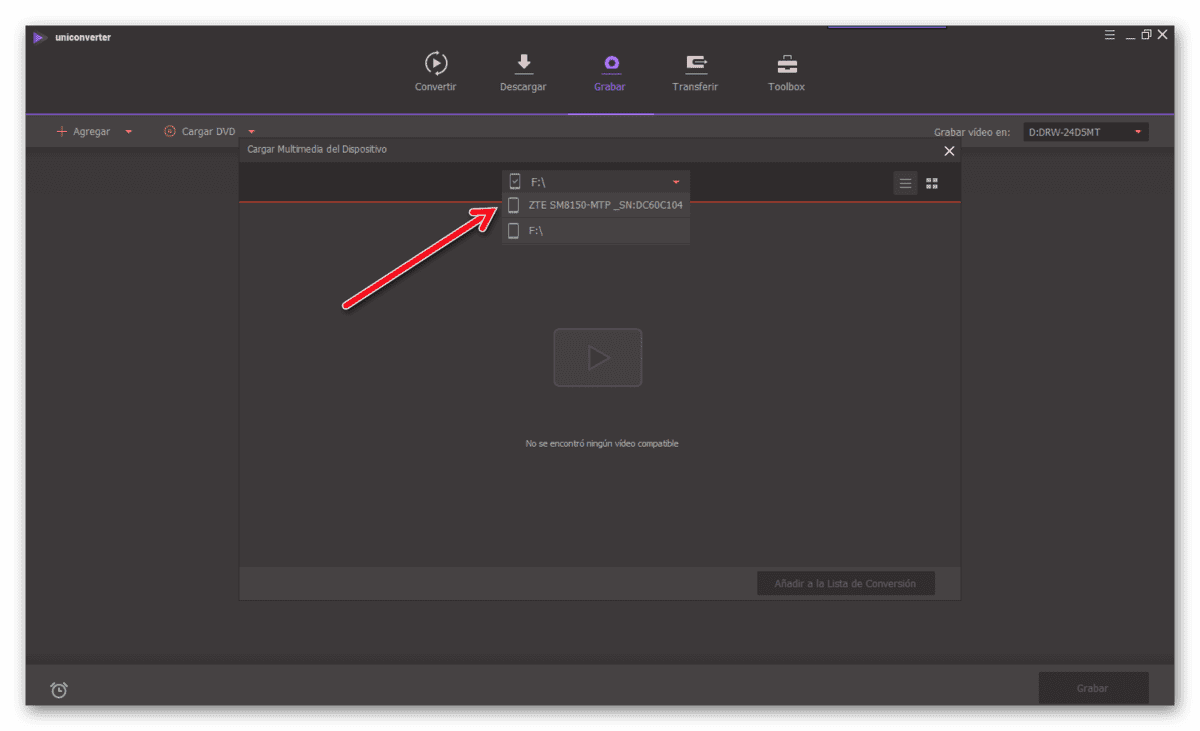Expand the Agregar dropdown arrow
The height and width of the screenshot is (731, 1200).
(x=128, y=132)
